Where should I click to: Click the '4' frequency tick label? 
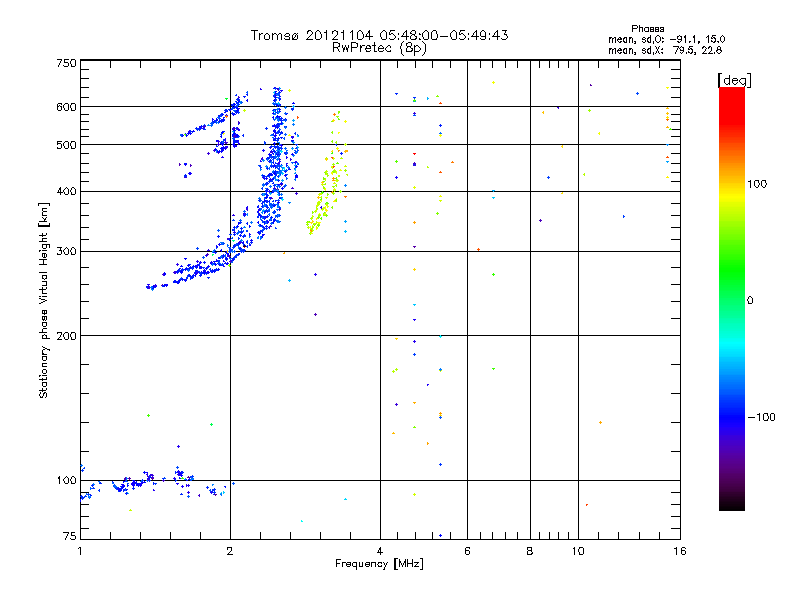380,551
